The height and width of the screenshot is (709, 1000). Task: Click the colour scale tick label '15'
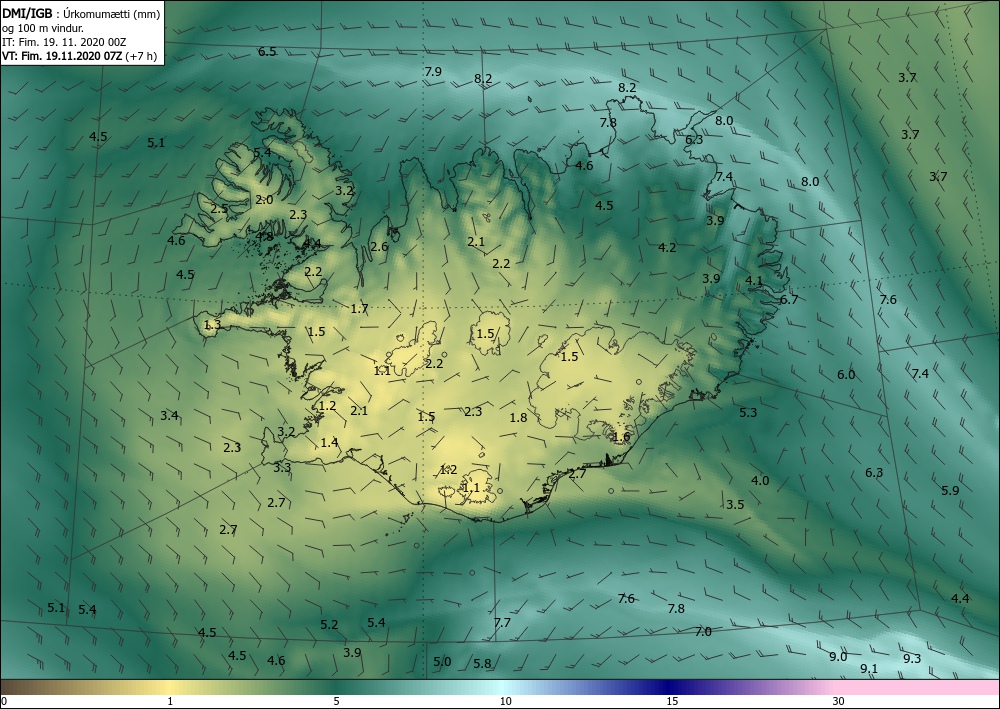(672, 701)
